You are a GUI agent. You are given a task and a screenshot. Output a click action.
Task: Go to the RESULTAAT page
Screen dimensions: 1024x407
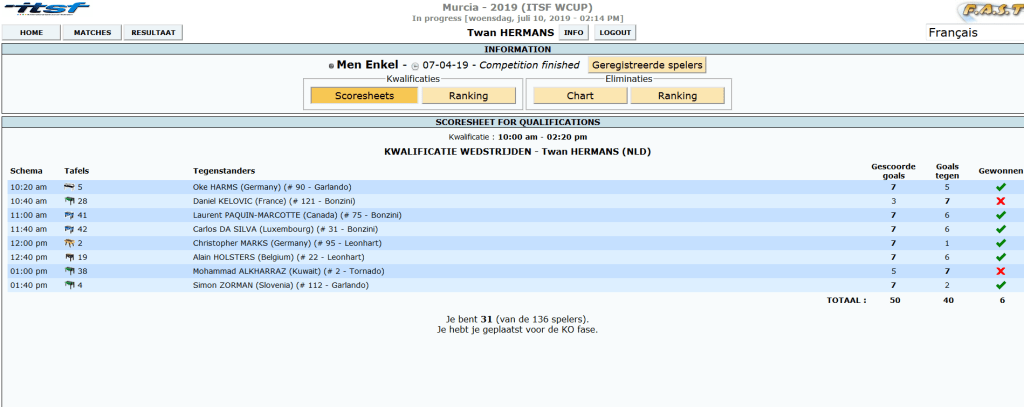[153, 33]
